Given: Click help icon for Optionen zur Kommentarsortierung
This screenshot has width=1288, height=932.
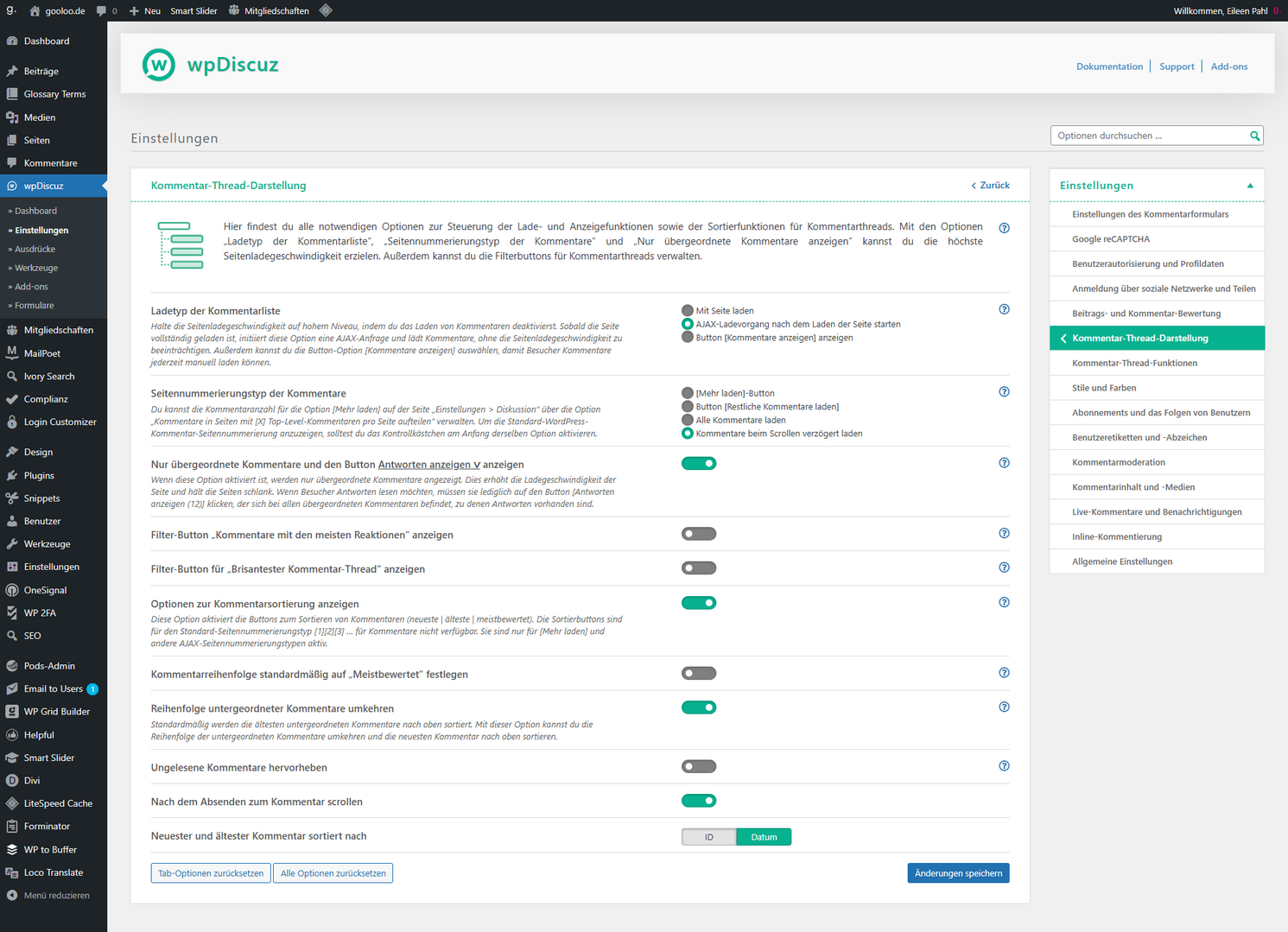Looking at the screenshot, I should click(1004, 603).
